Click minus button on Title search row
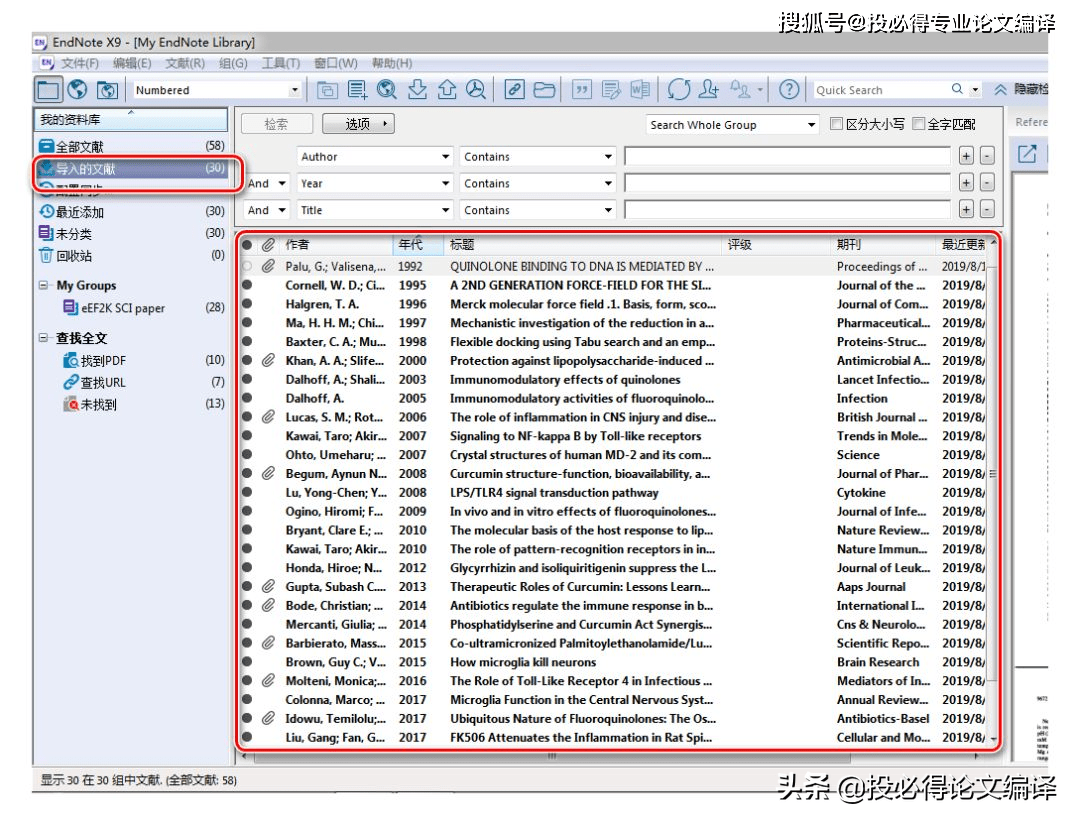Screen dimensions: 1080x825 point(987,209)
